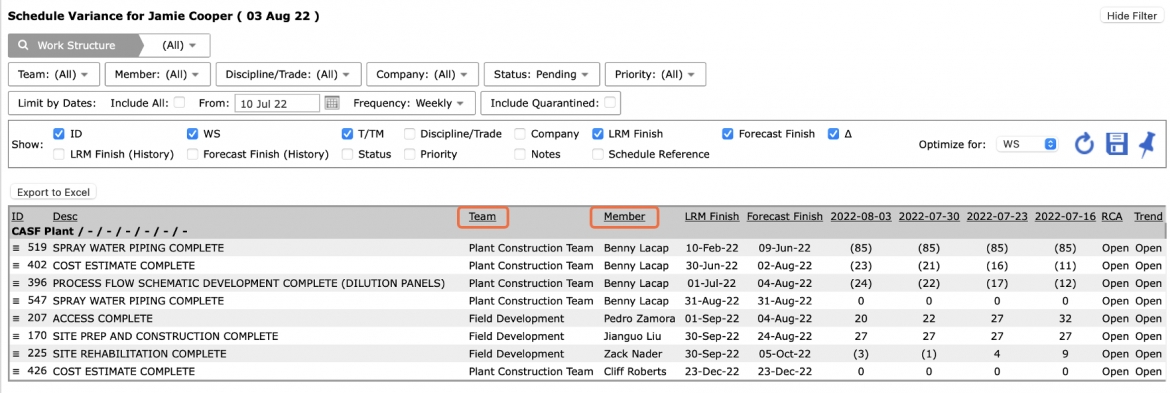Sort by the Team column header
The image size is (1170, 393).
pyautogui.click(x=482, y=217)
